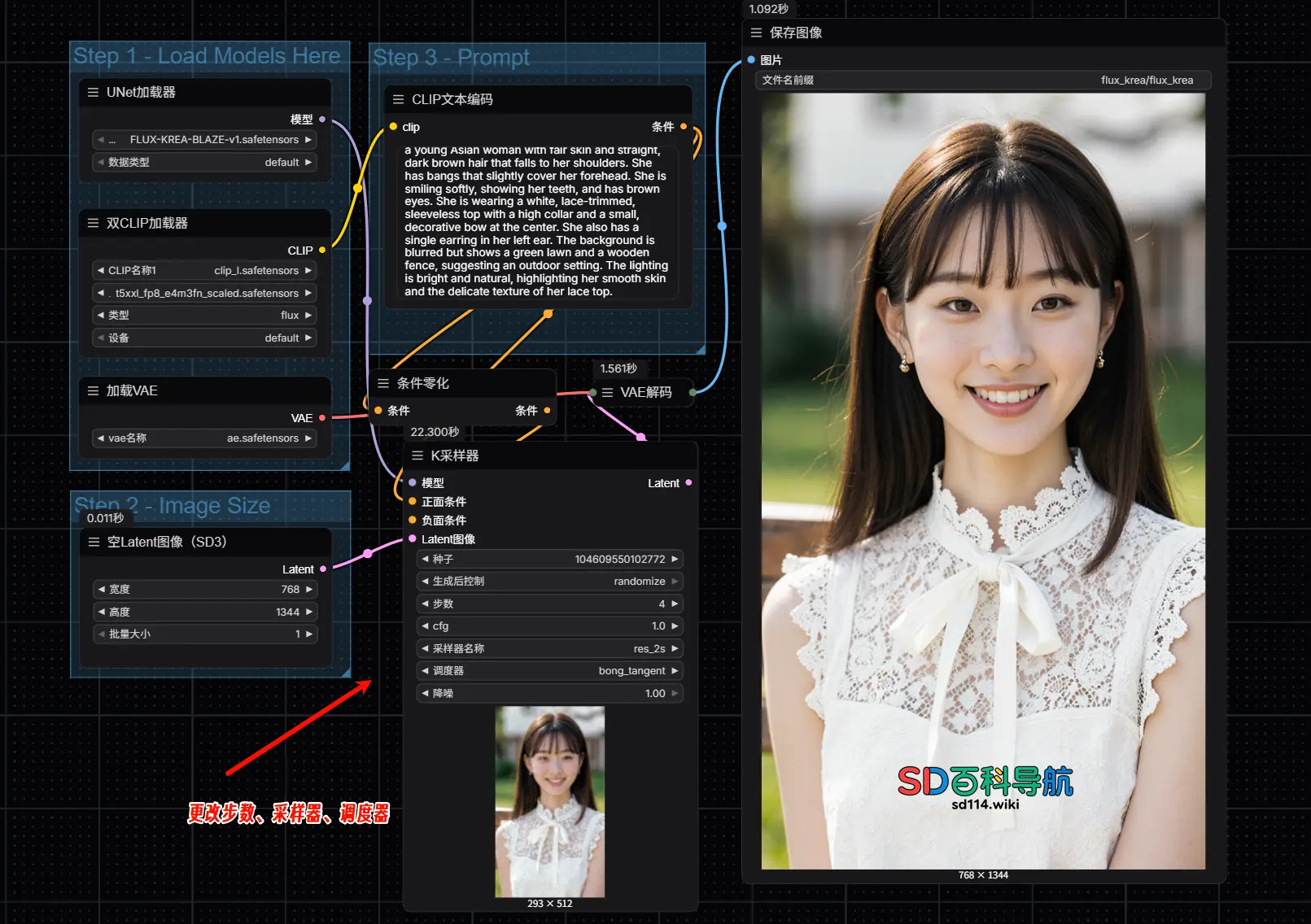Click the 图片 input port on 保存图像
Screen dimensions: 1311x924
pyautogui.click(x=751, y=60)
